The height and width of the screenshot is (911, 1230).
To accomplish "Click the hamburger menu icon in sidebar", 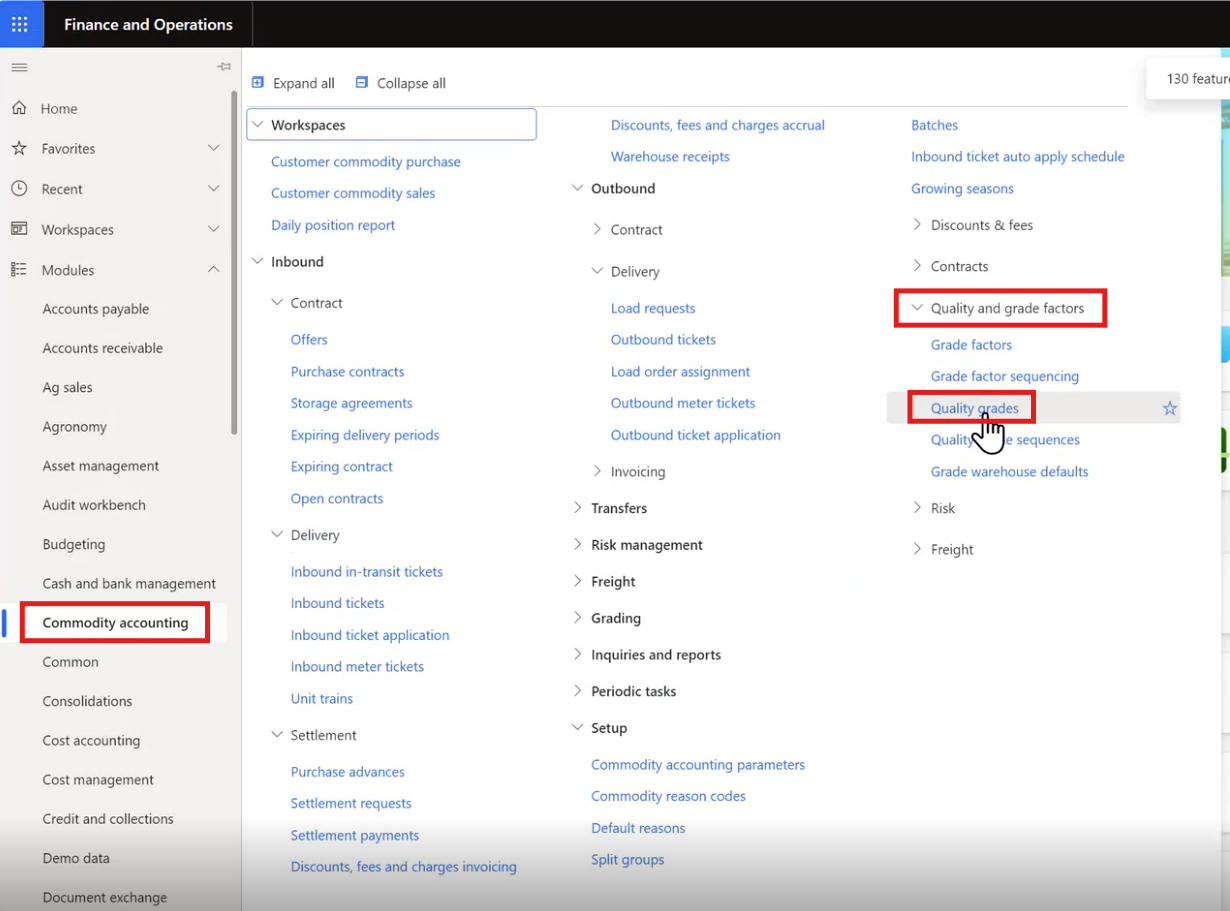I will pyautogui.click(x=19, y=67).
